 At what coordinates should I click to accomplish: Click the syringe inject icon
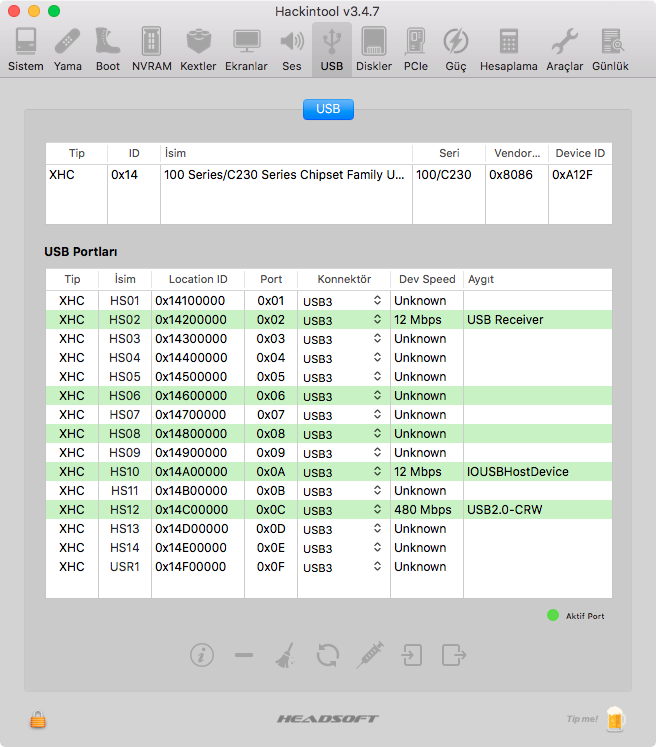pos(370,655)
